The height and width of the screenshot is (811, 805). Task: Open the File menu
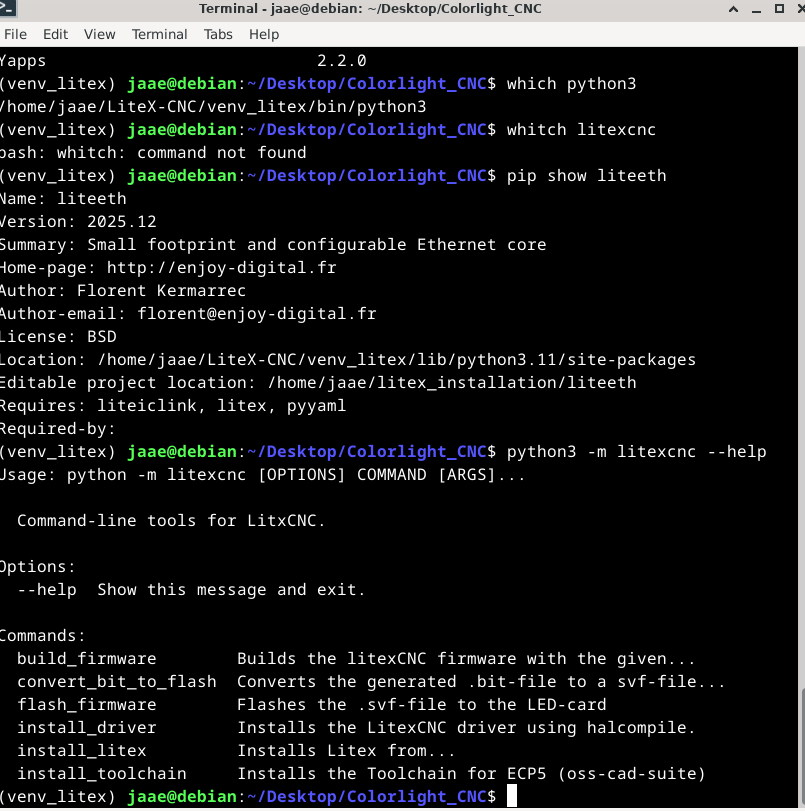pos(15,34)
